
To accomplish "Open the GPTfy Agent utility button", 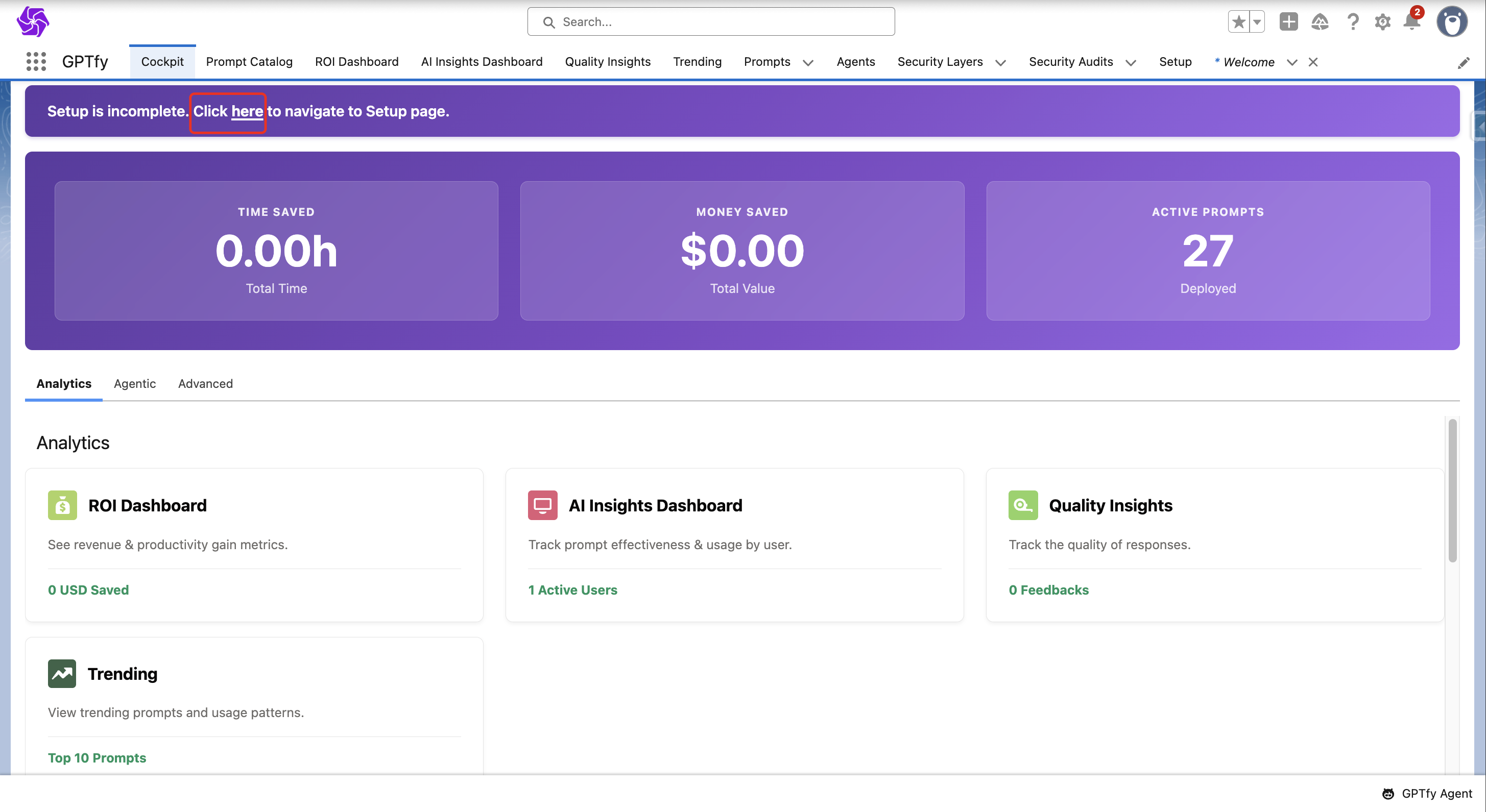I will (1427, 793).
